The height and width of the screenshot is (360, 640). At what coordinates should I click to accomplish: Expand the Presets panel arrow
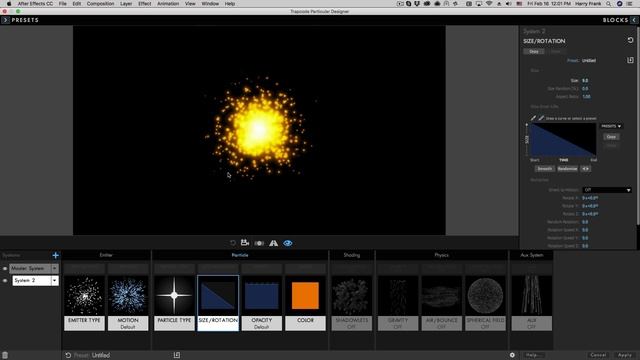tap(5, 20)
